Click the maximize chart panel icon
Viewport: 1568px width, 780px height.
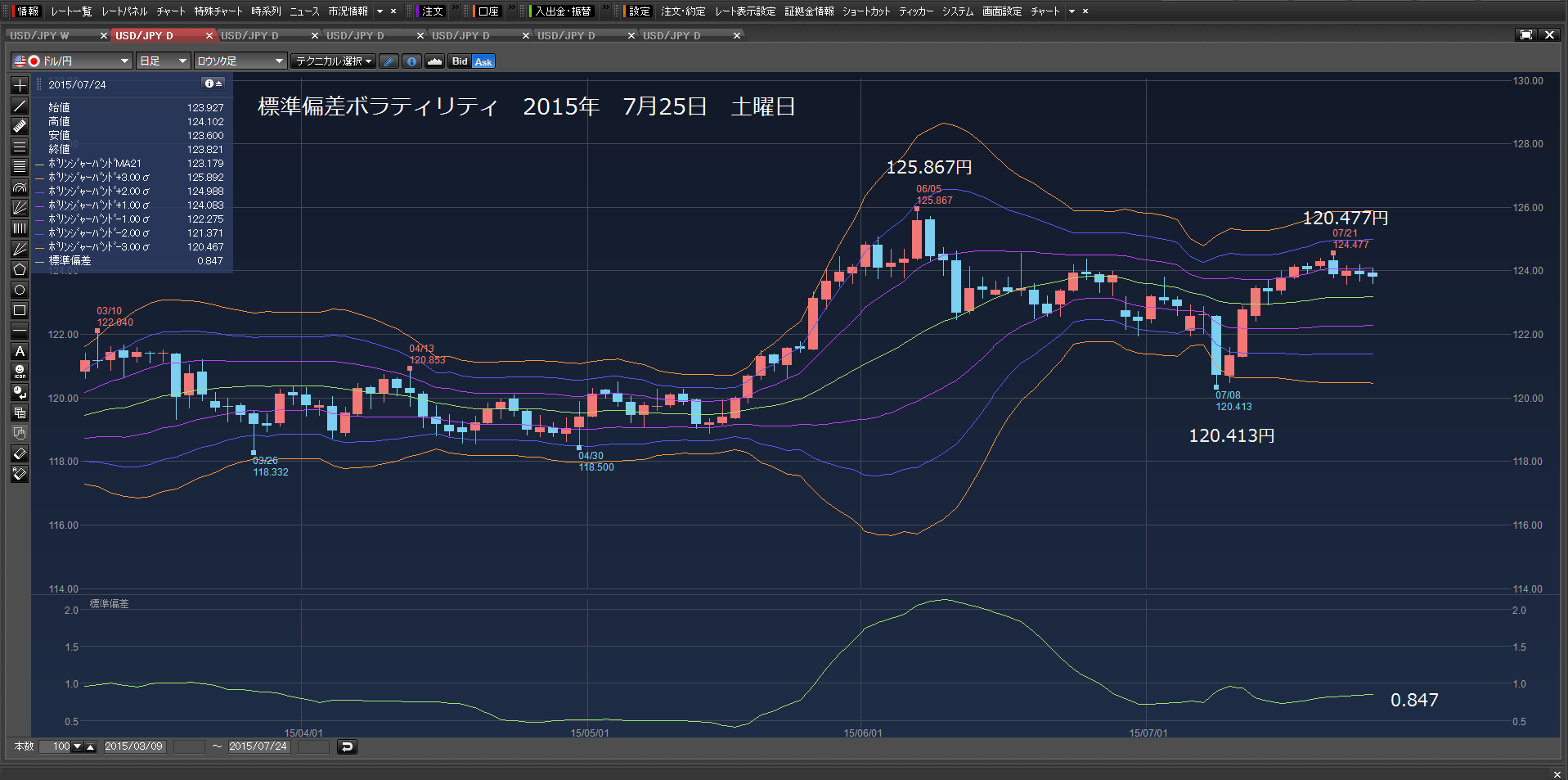pyautogui.click(x=1526, y=35)
